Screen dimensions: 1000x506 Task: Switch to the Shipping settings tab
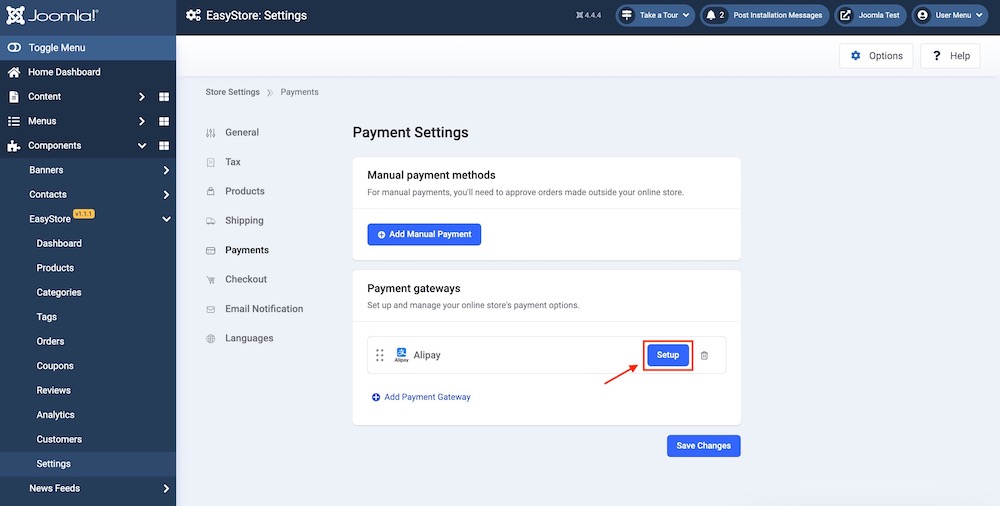[x=244, y=221]
